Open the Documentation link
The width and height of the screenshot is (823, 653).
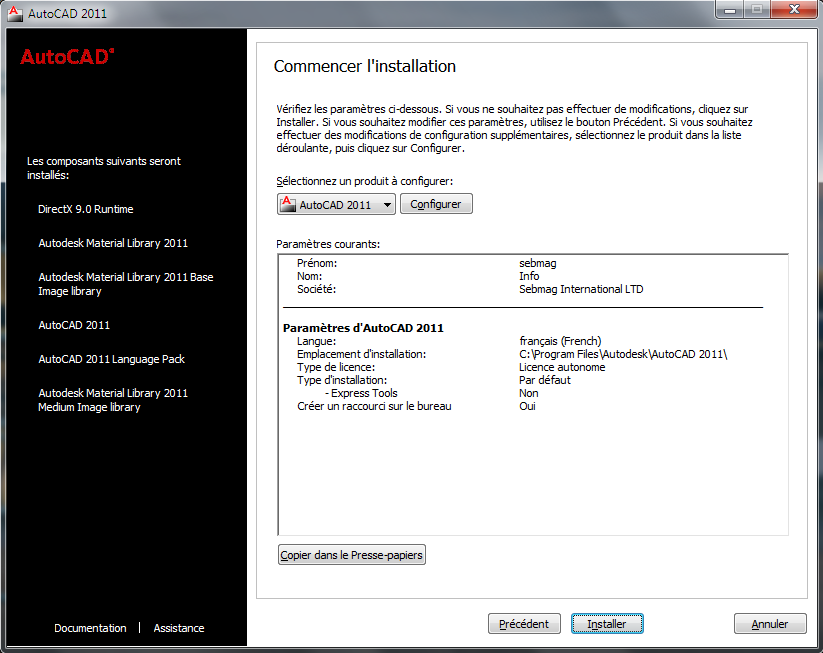click(90, 628)
